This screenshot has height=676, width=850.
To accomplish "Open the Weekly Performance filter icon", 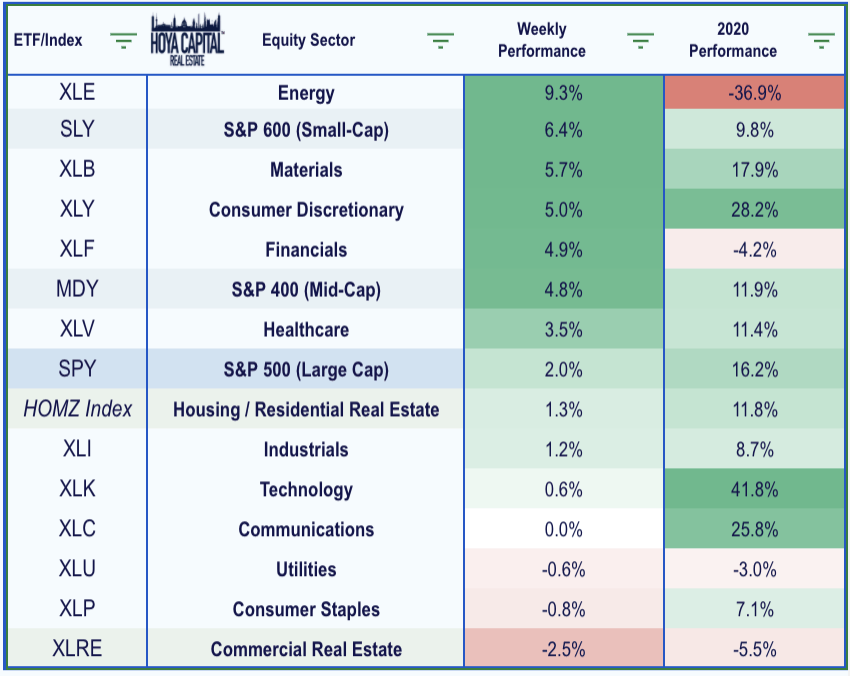I will 641,41.
